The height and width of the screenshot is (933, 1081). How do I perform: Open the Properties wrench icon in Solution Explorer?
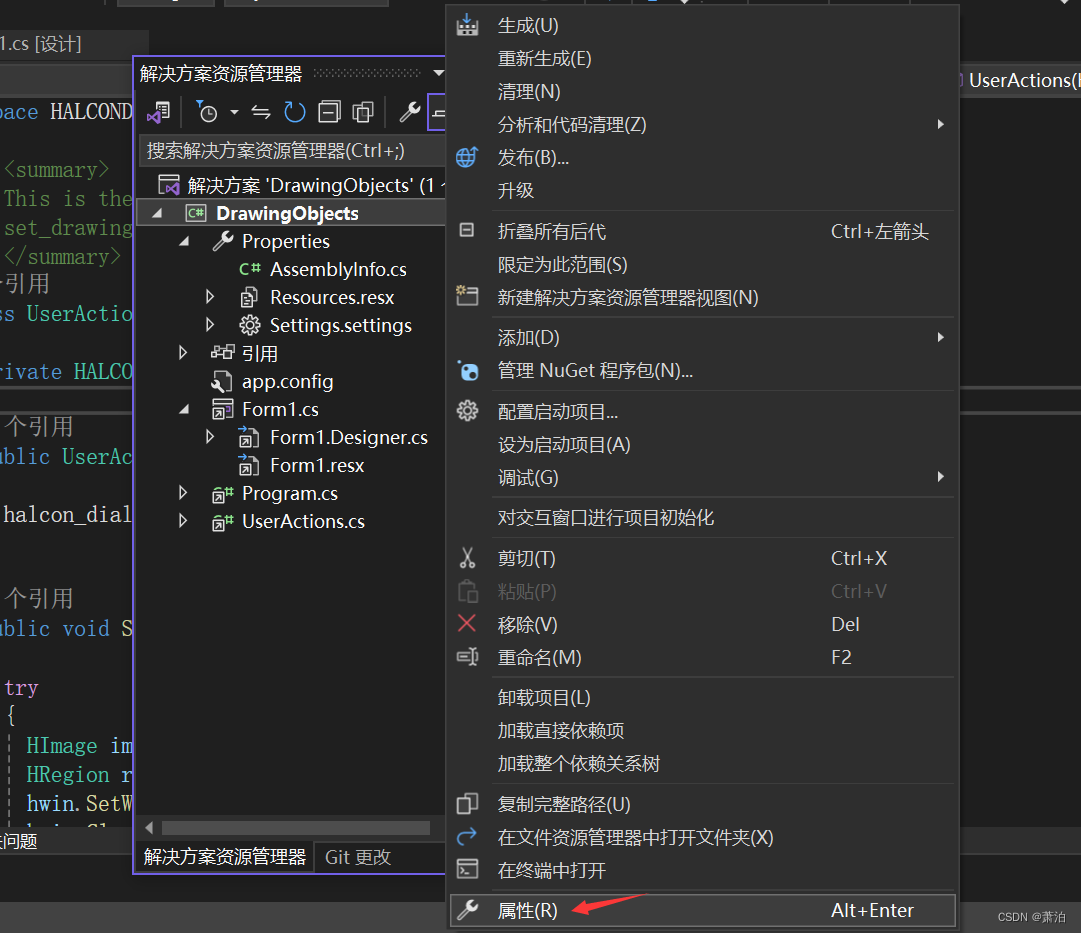(x=411, y=112)
